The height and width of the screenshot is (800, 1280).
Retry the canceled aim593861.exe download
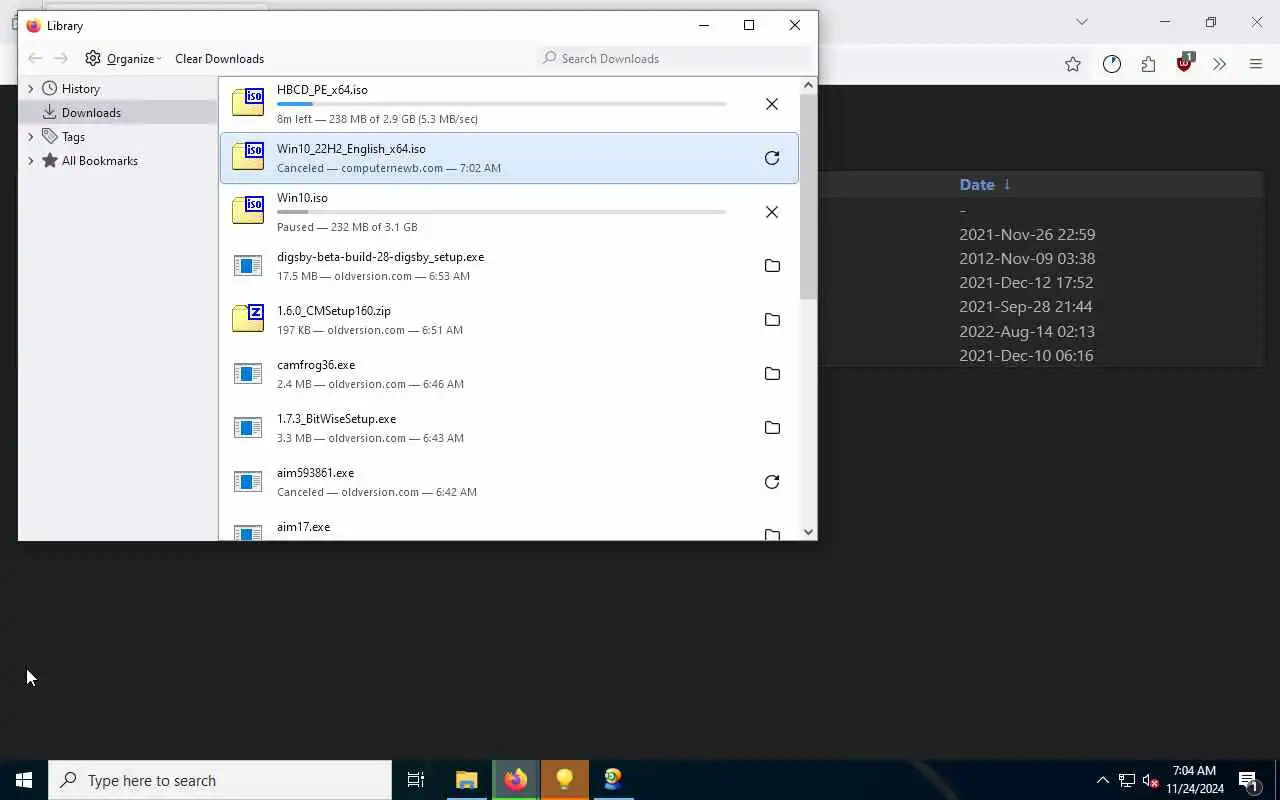click(x=772, y=482)
